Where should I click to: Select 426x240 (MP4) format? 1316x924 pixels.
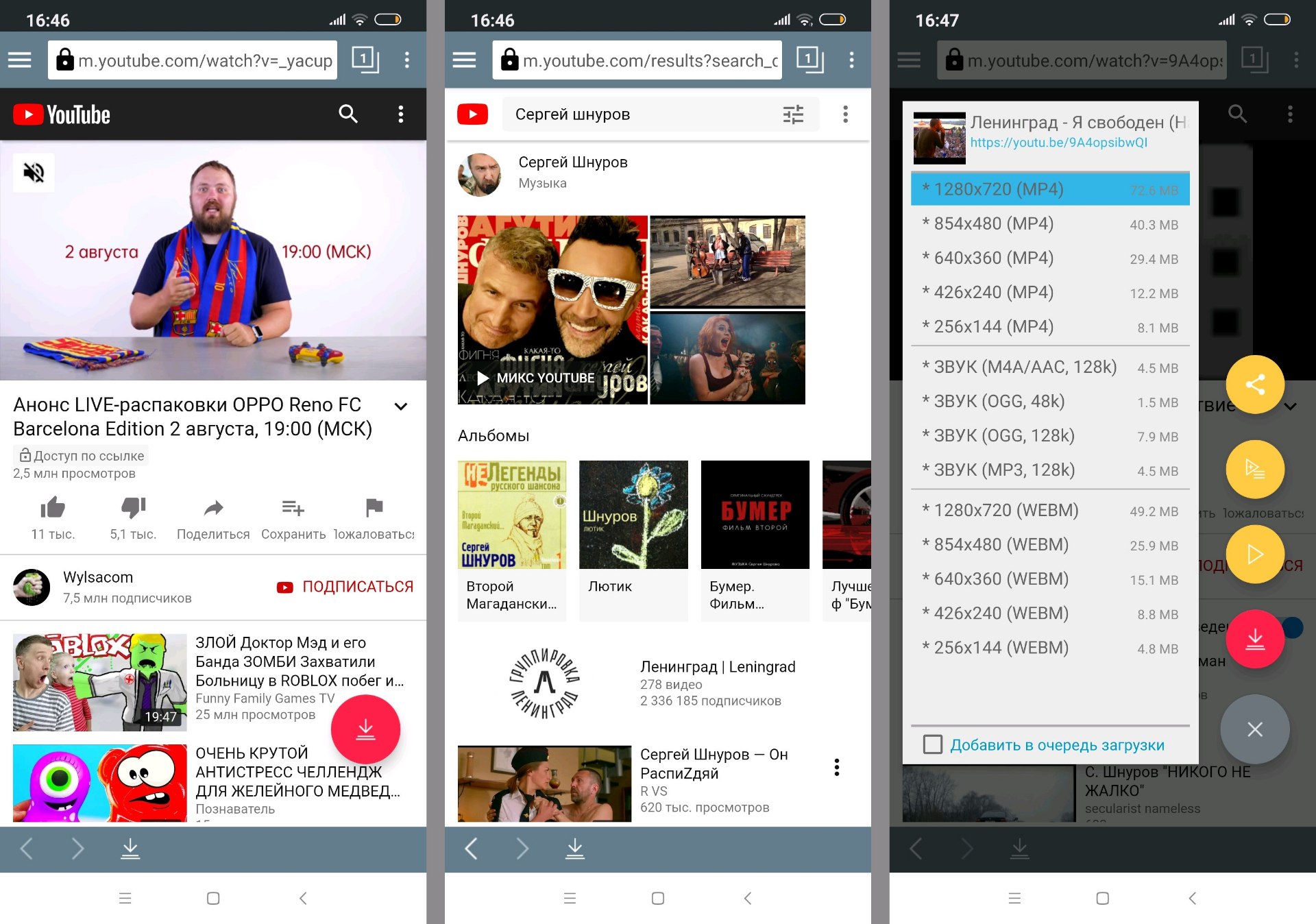(1050, 292)
